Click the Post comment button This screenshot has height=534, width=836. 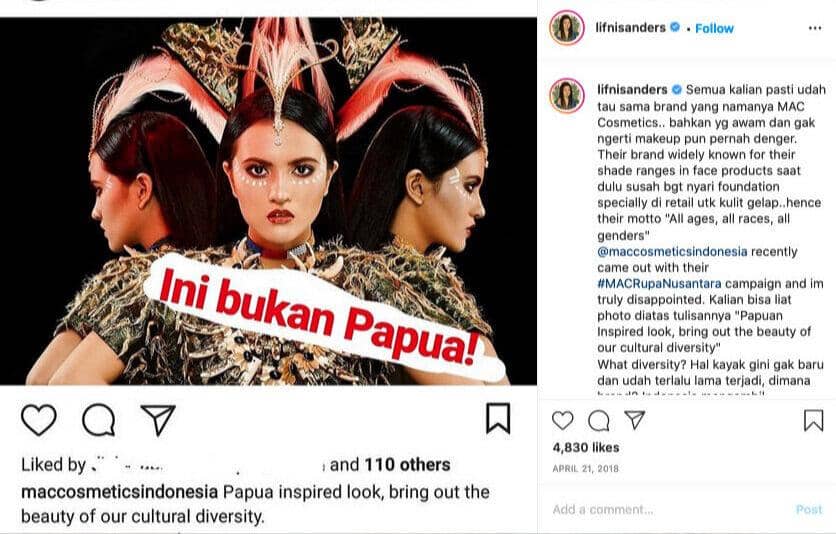click(809, 509)
